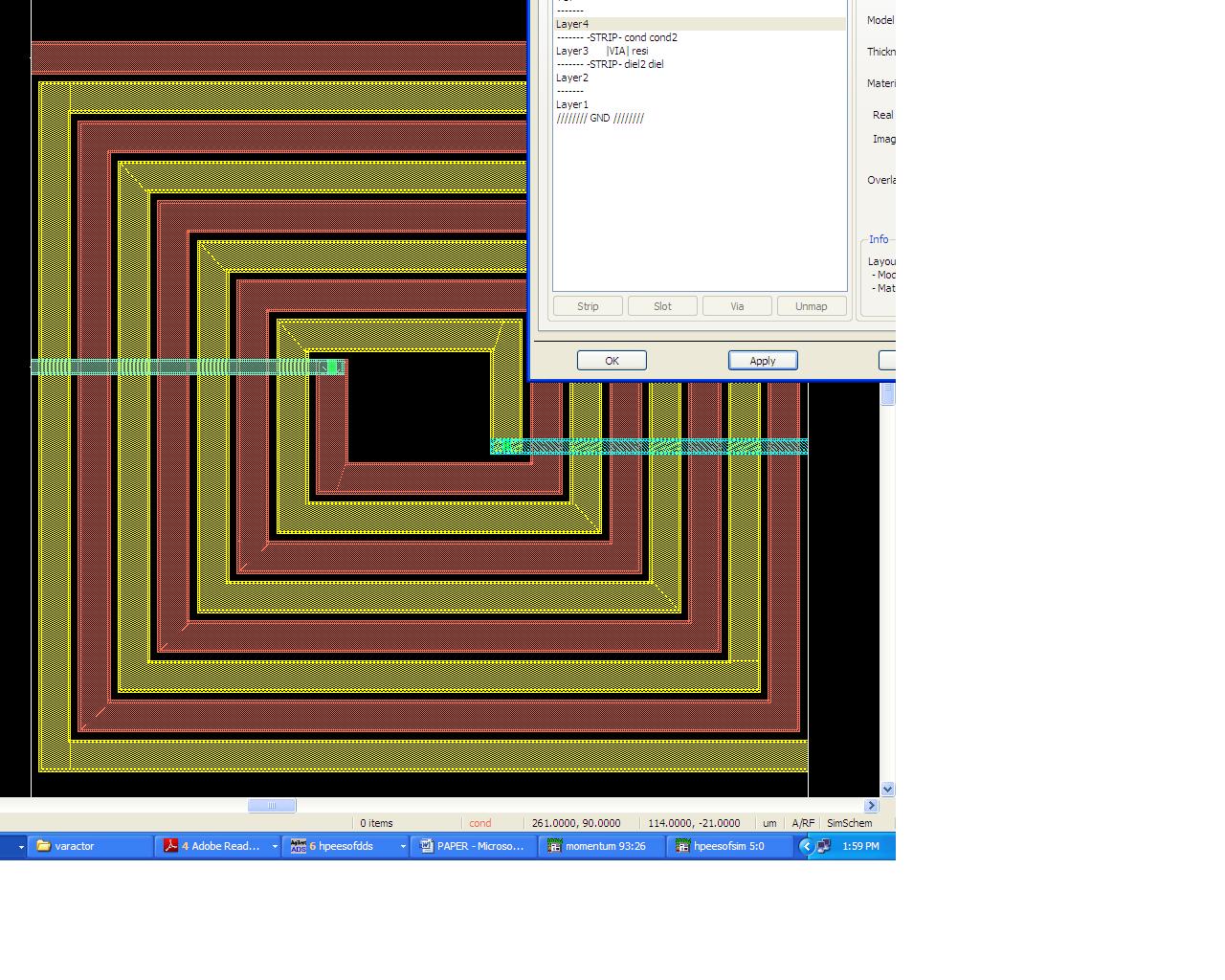Click the '114.0000, -21.0000' coordinate readout
The height and width of the screenshot is (980, 1225).
tap(694, 823)
